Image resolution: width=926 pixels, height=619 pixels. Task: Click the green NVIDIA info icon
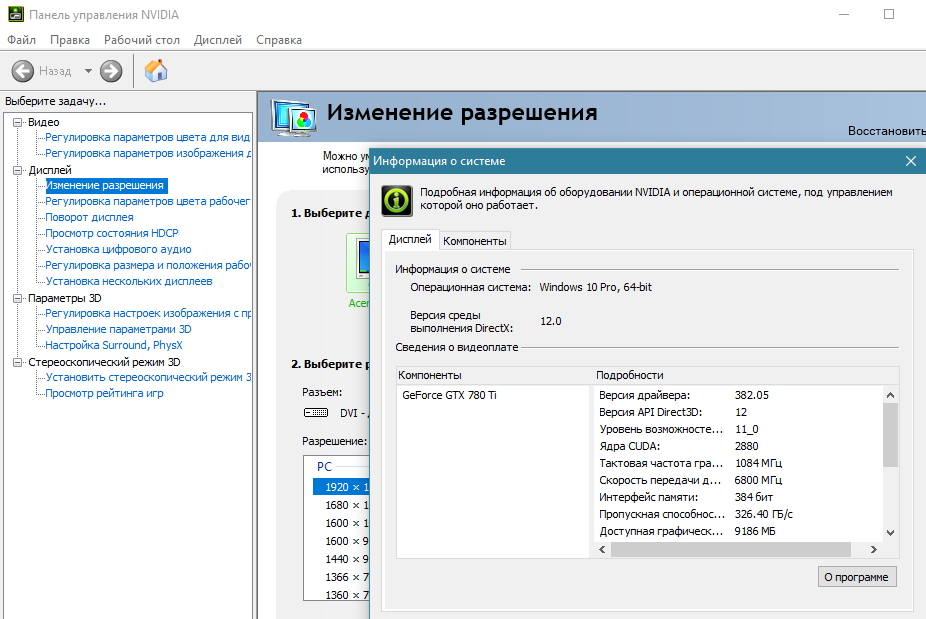[x=398, y=198]
